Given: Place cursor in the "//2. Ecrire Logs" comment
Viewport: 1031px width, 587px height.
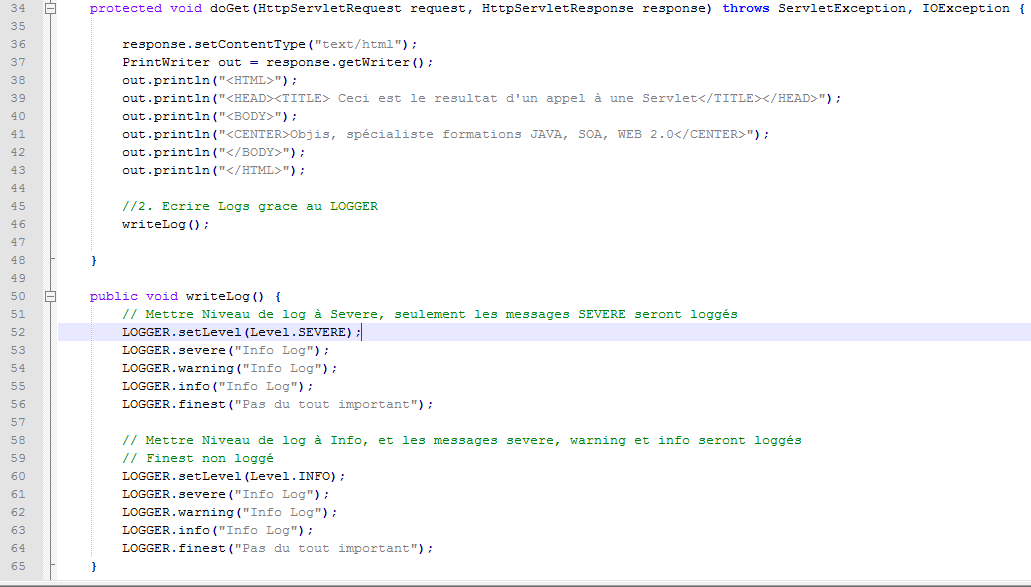Looking at the screenshot, I should (250, 206).
